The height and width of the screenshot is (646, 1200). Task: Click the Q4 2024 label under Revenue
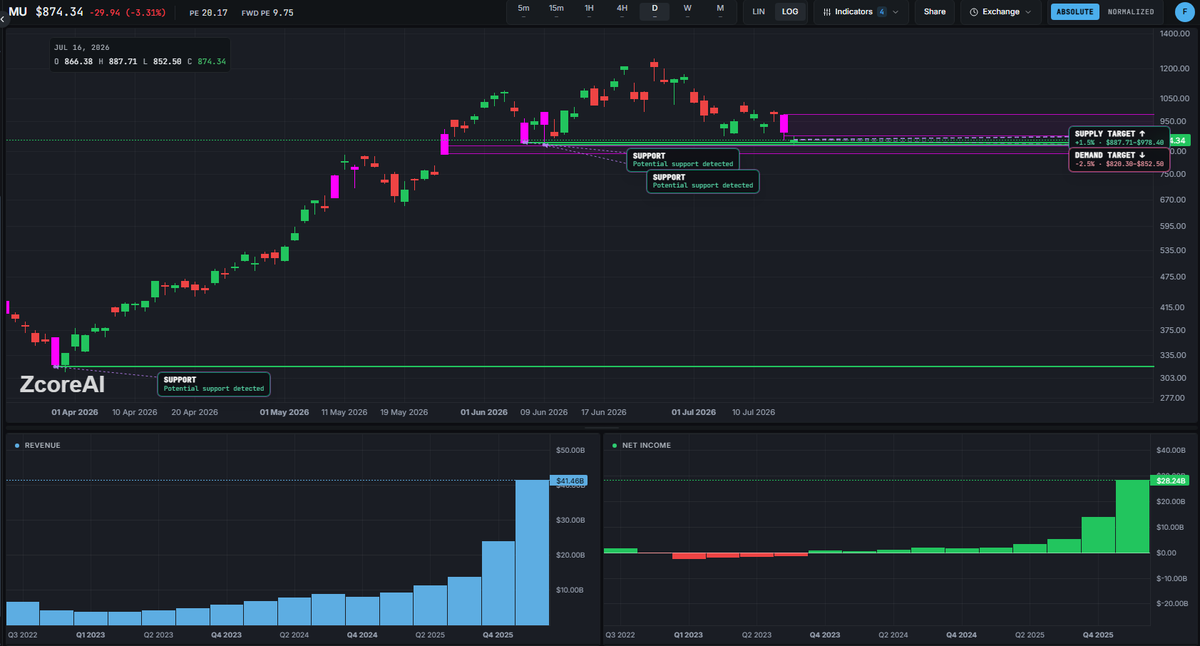pyautogui.click(x=362, y=635)
